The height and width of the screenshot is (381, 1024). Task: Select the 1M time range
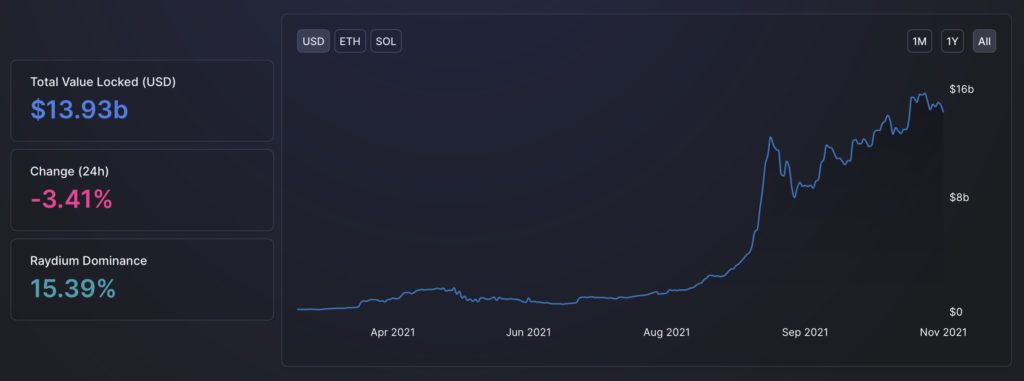coord(920,41)
